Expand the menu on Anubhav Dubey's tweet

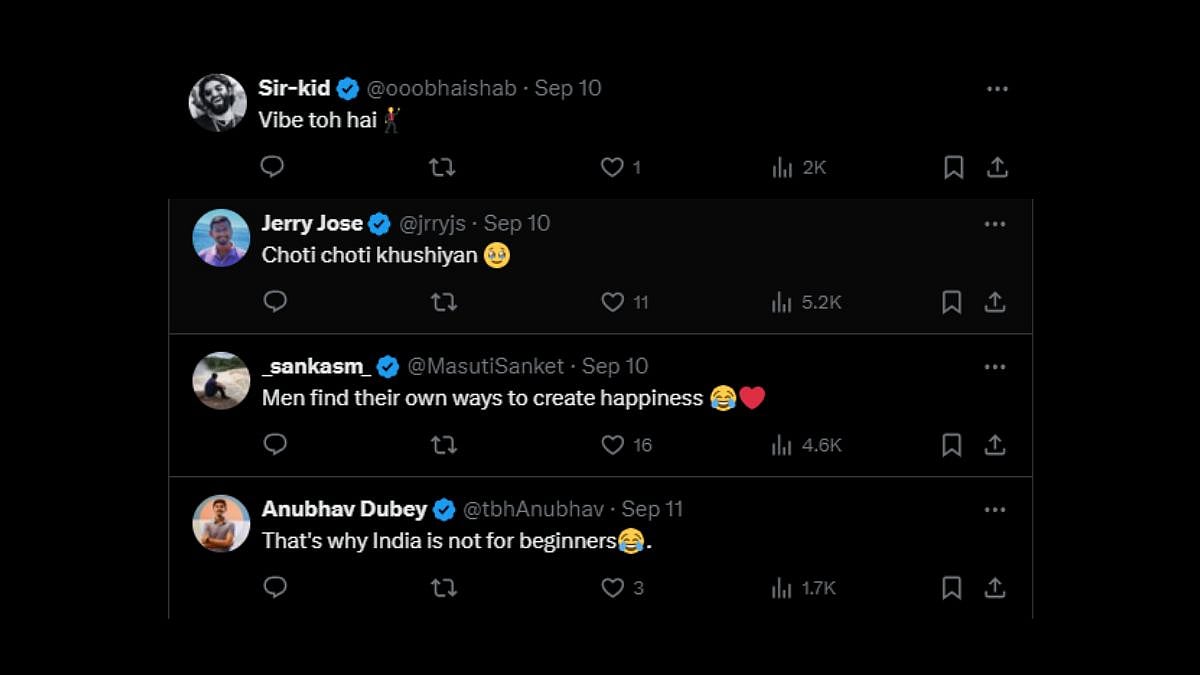click(995, 510)
